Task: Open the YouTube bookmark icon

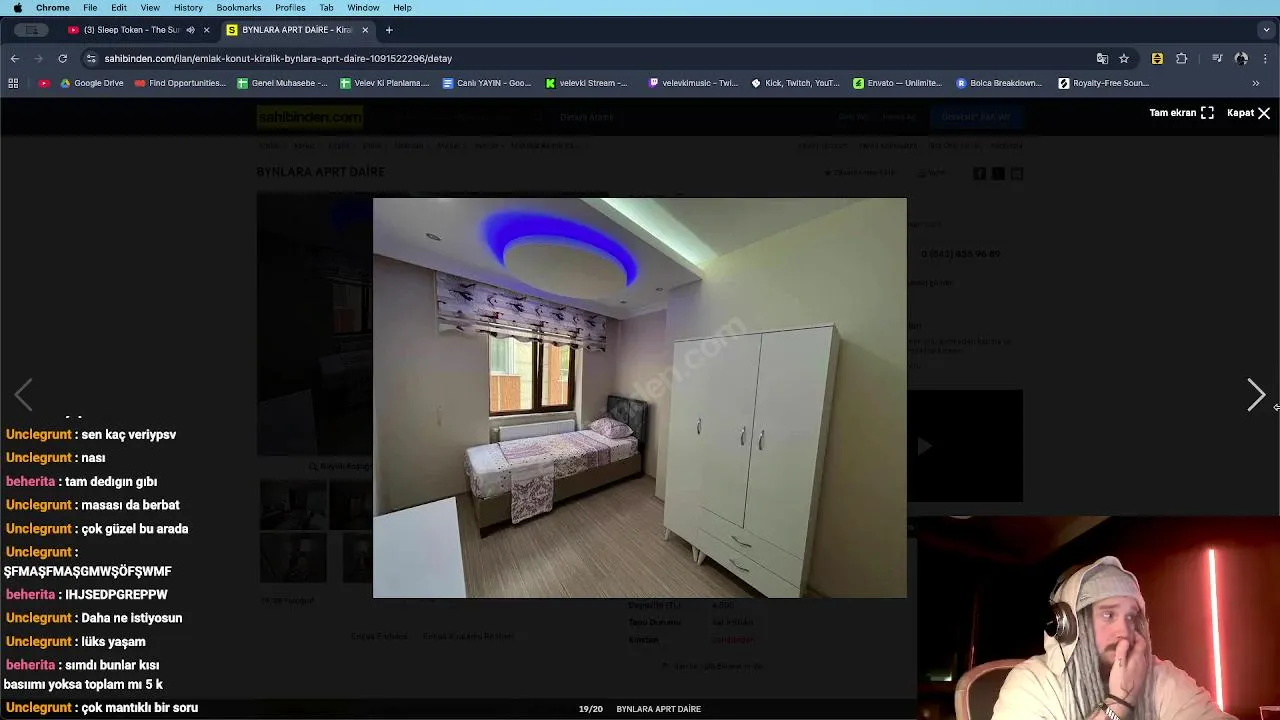Action: pyautogui.click(x=43, y=83)
